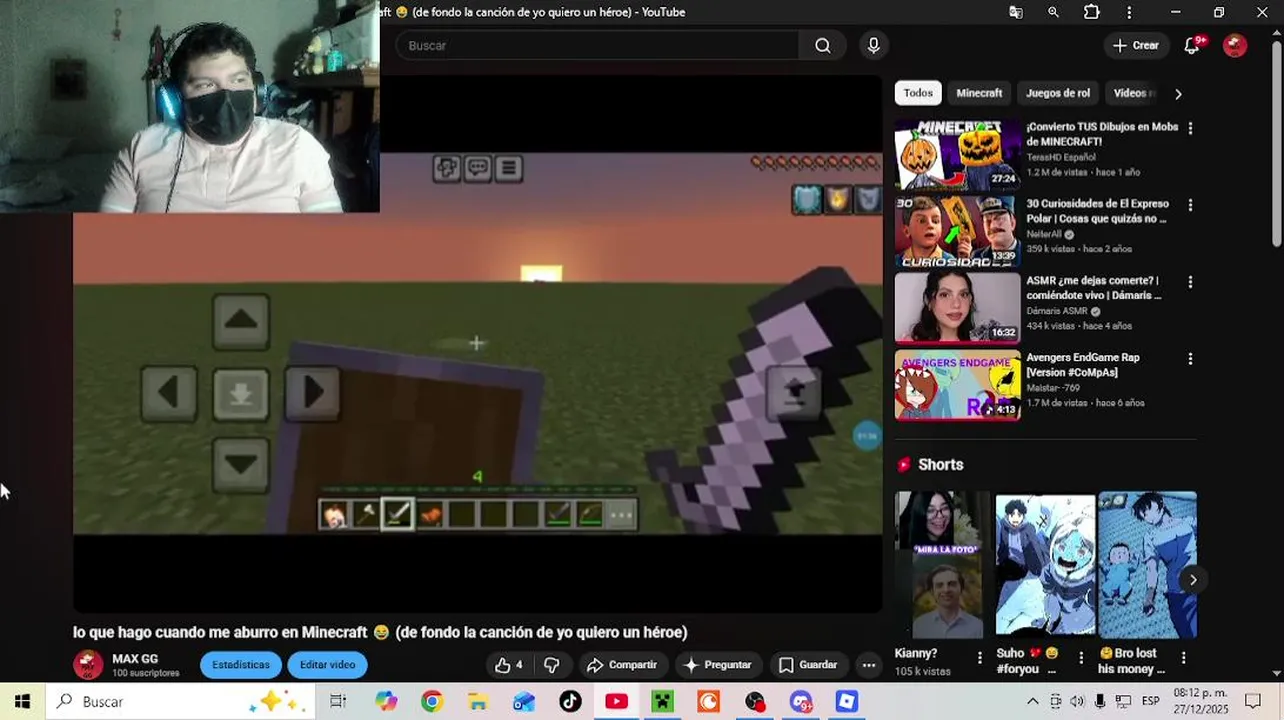Click the magnifier search button in YouTube
This screenshot has height=720, width=1284.
(x=823, y=45)
